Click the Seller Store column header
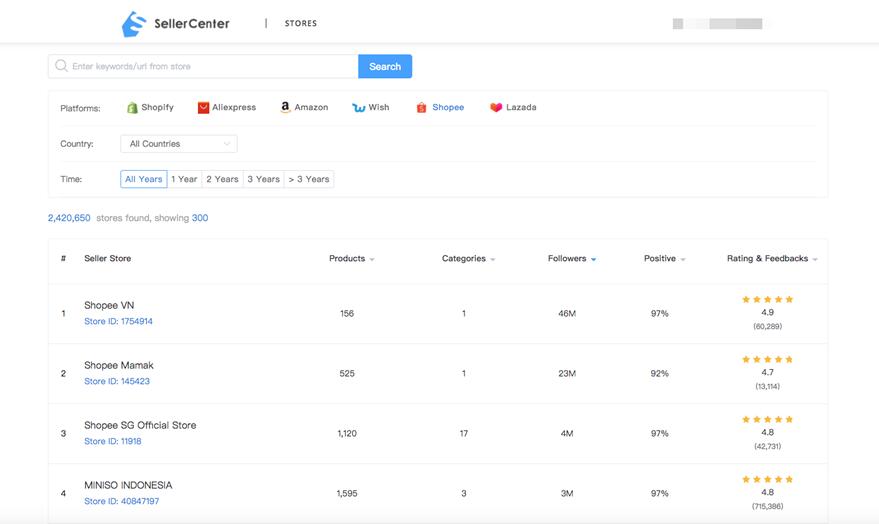This screenshot has width=879, height=524. click(x=108, y=258)
